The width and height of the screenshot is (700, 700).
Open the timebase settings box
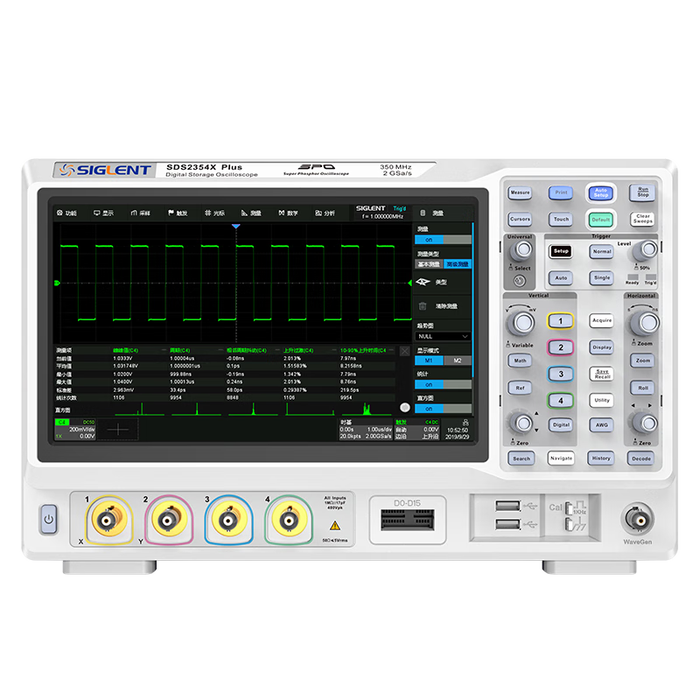pos(365,430)
